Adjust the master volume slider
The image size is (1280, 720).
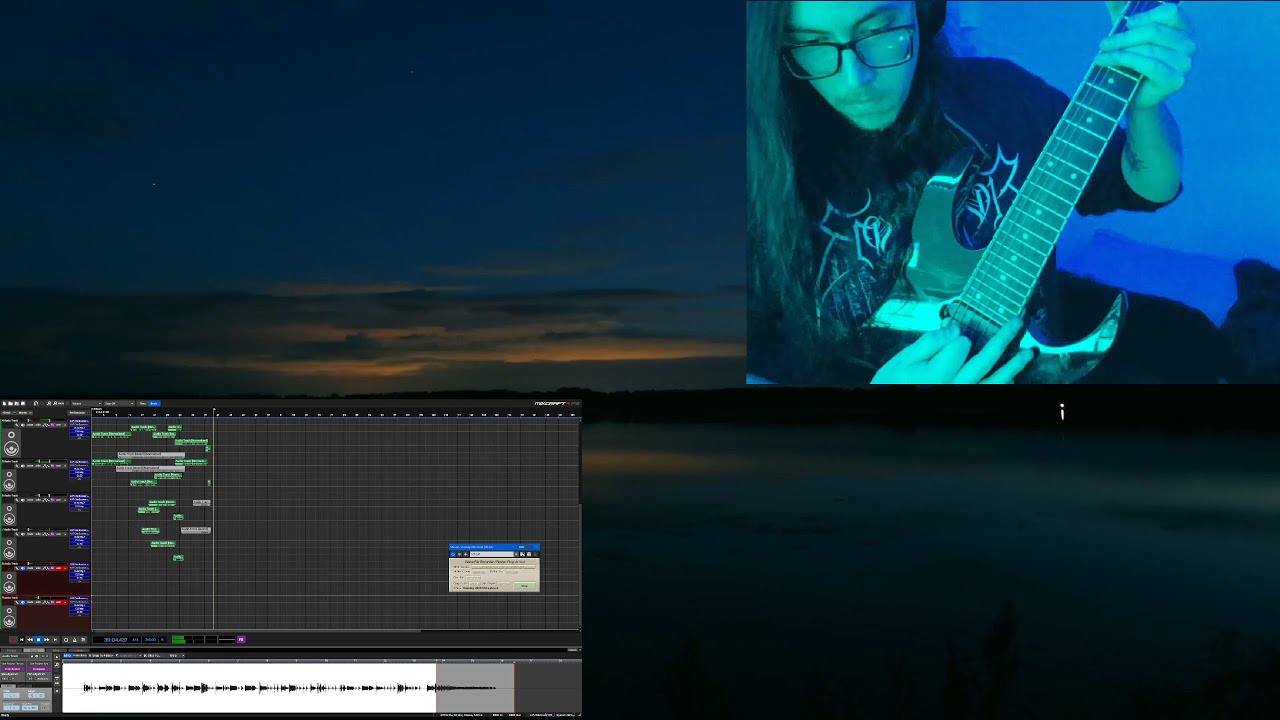(227, 639)
